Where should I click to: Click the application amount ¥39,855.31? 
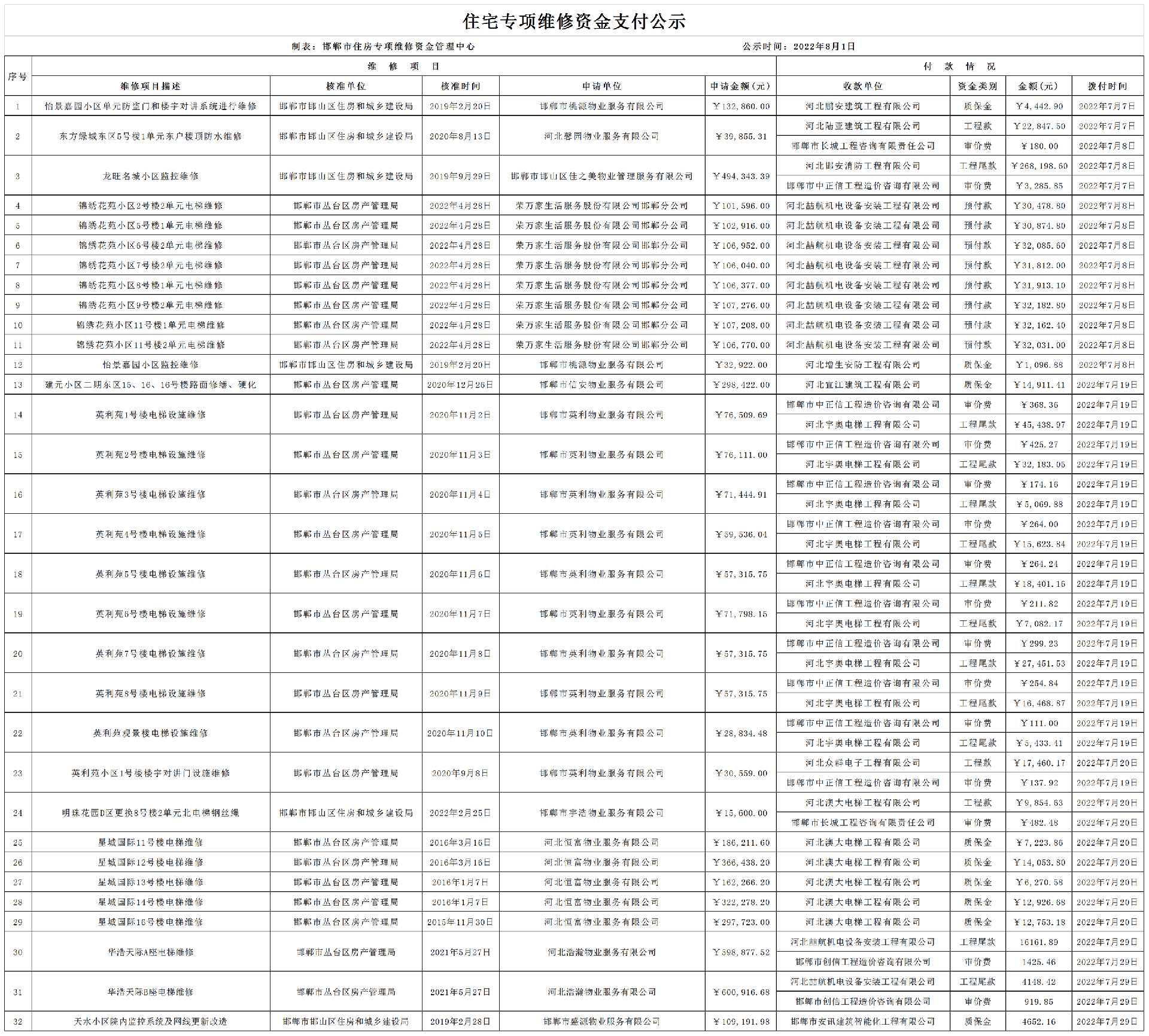741,136
